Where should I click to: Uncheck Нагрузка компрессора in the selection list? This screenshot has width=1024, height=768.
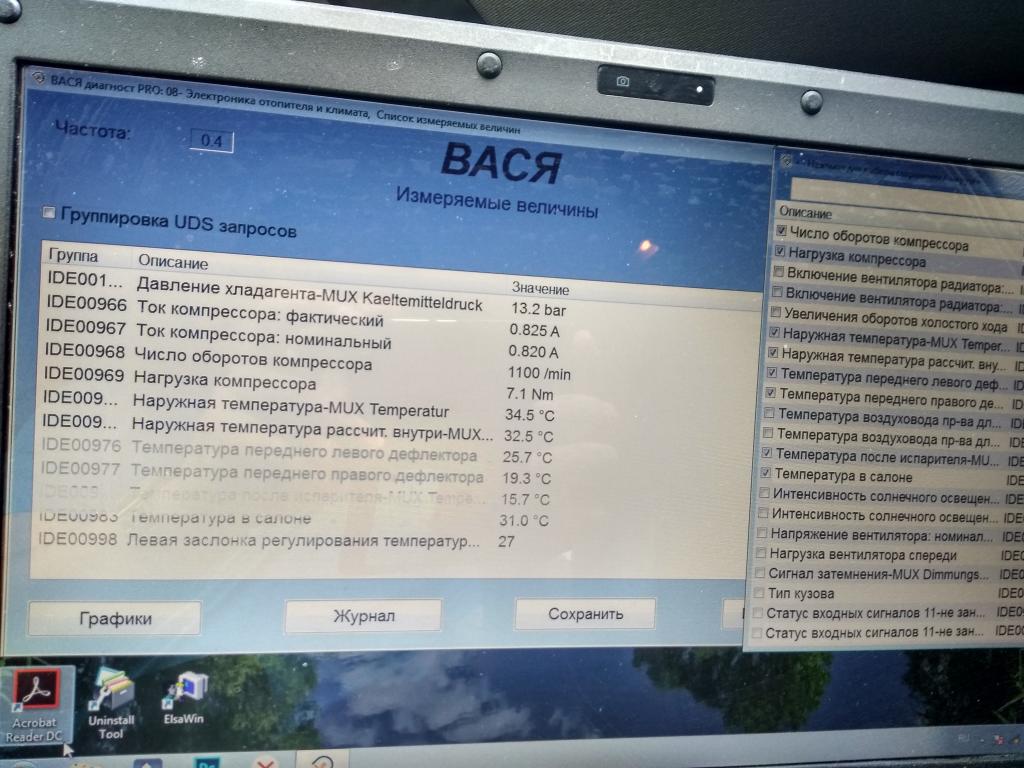point(780,251)
